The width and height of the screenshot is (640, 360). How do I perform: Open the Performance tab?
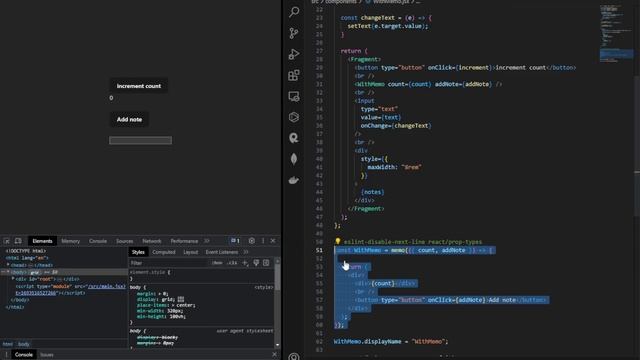coord(184,241)
